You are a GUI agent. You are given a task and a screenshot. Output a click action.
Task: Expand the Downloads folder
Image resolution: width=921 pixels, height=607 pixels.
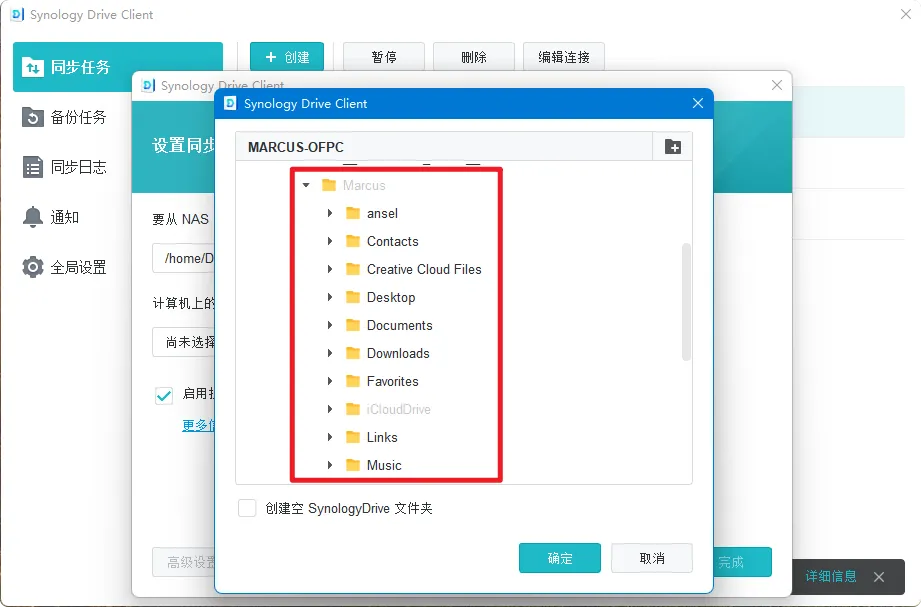(x=330, y=353)
